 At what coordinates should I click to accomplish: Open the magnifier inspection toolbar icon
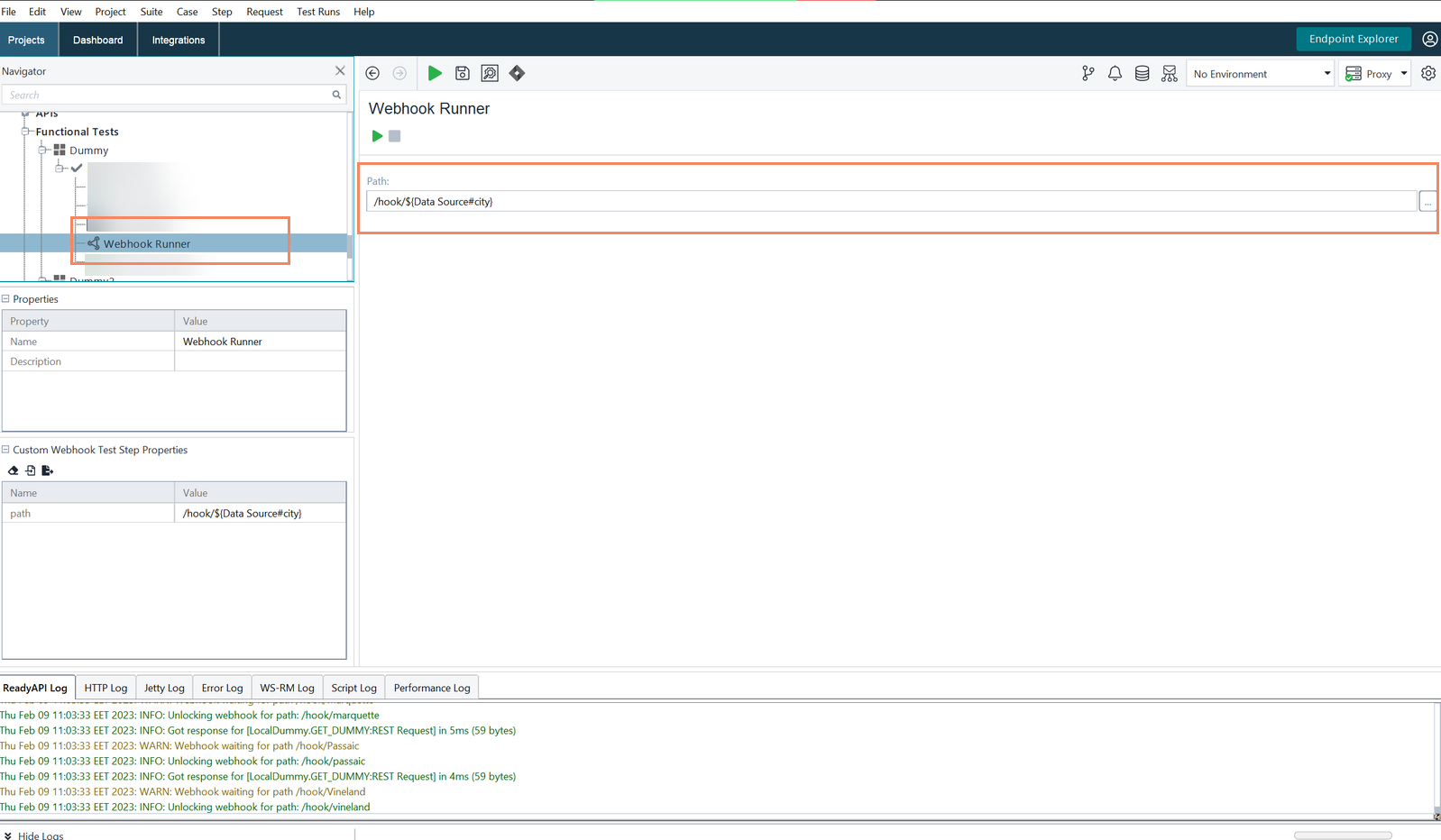[490, 73]
